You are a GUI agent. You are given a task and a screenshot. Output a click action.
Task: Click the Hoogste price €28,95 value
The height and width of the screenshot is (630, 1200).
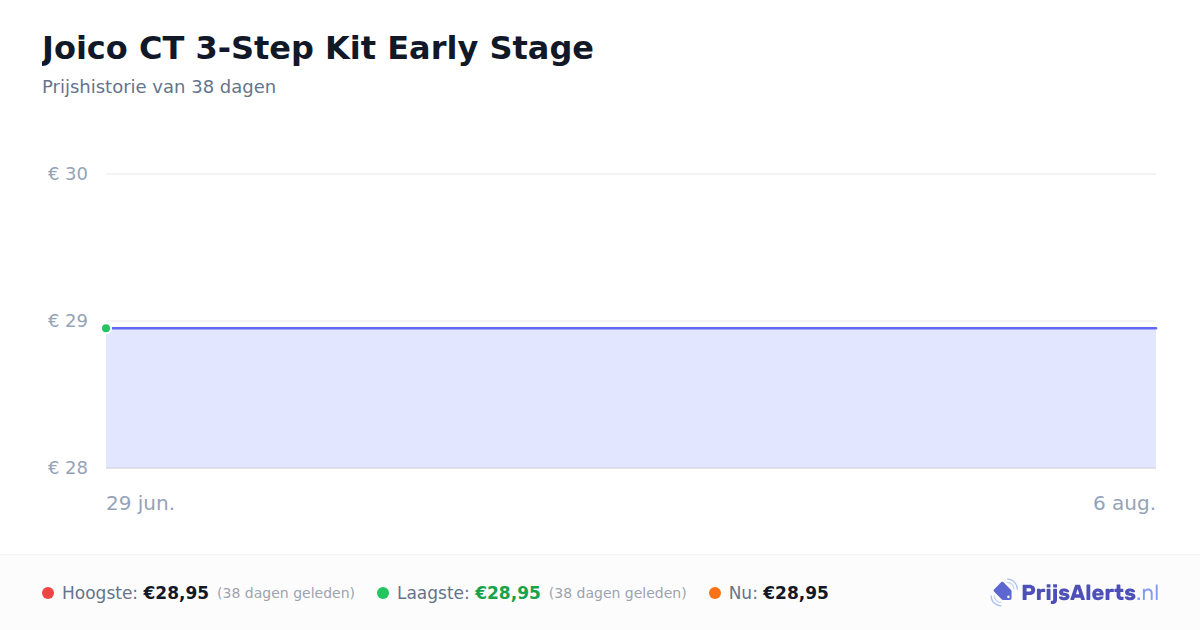click(176, 593)
